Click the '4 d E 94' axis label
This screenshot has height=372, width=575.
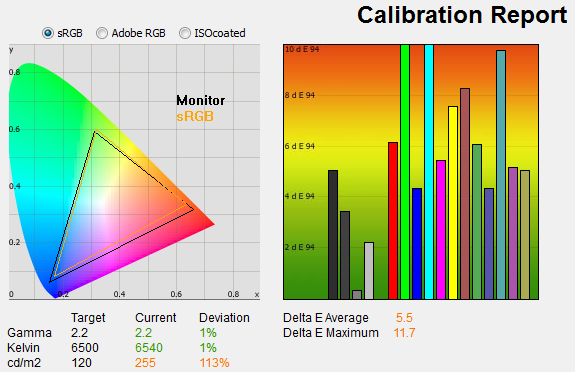(300, 196)
